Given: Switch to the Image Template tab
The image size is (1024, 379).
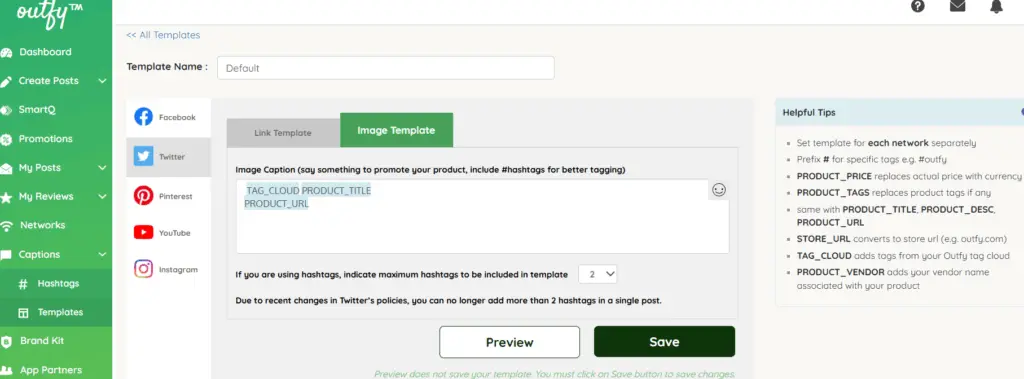Looking at the screenshot, I should pyautogui.click(x=396, y=130).
